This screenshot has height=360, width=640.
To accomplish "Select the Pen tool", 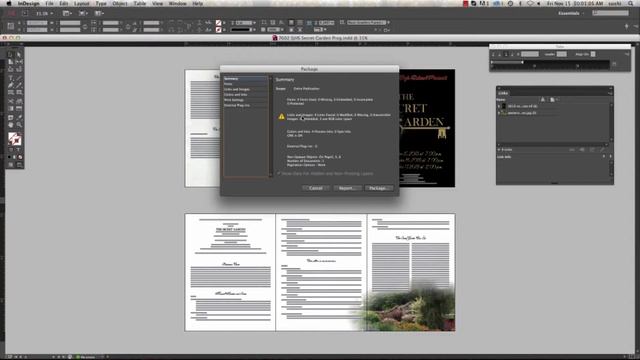I will [x=11, y=85].
